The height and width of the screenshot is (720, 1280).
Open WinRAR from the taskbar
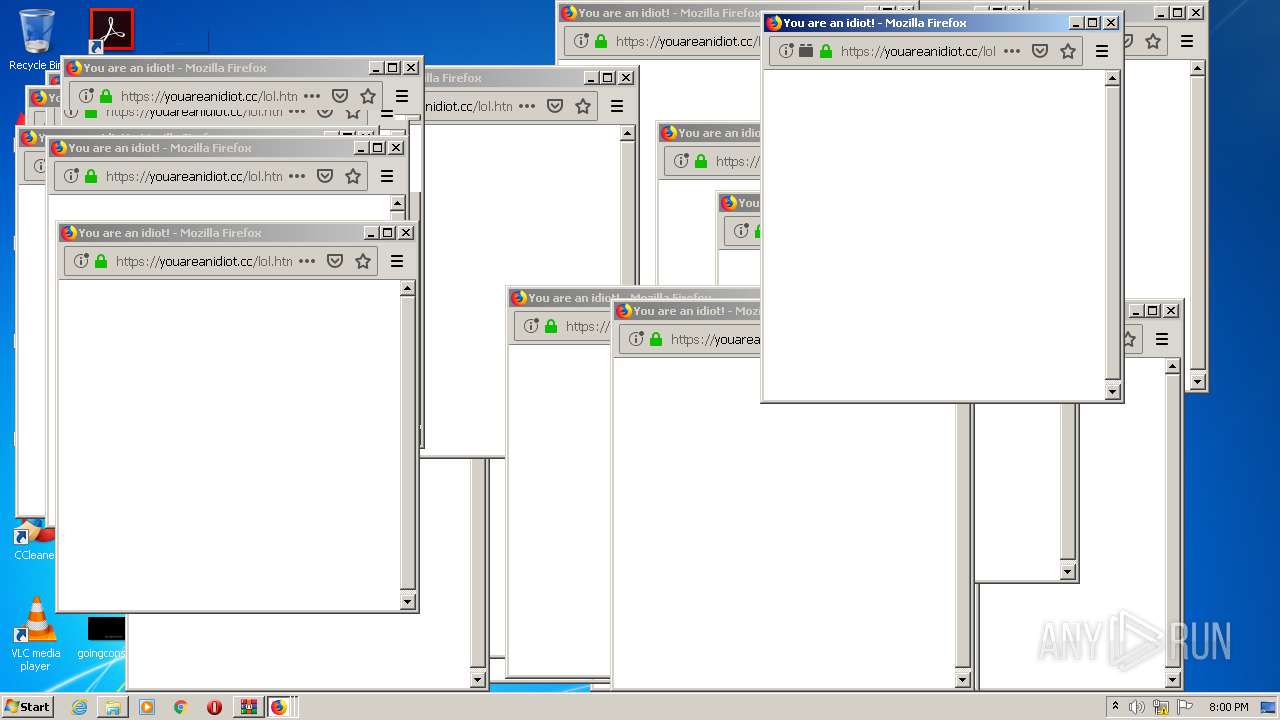tap(248, 707)
